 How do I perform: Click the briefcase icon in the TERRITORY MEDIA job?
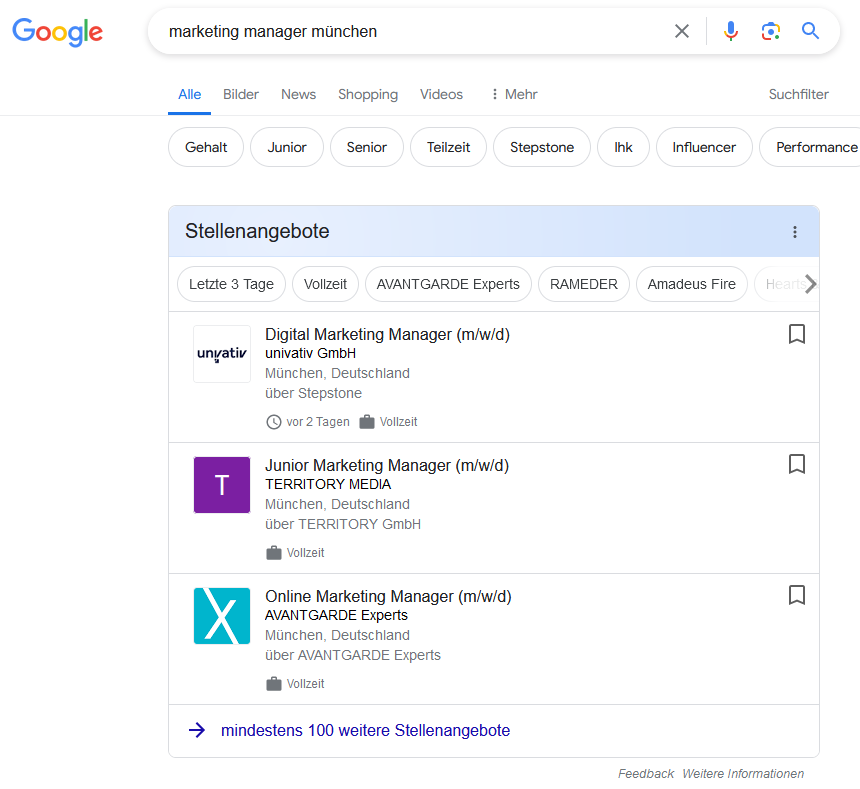pyautogui.click(x=274, y=553)
